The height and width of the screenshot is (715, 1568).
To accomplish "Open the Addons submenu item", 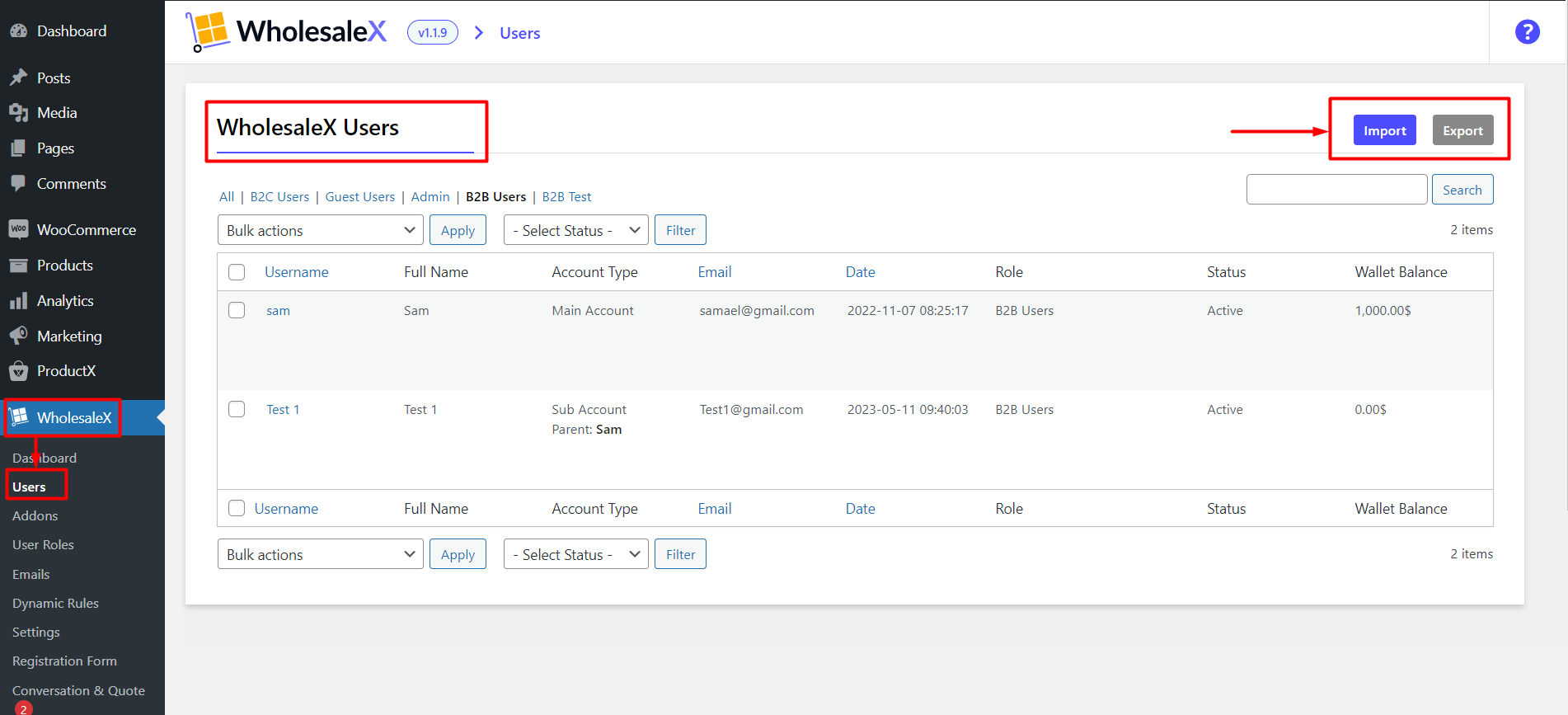I will point(35,515).
